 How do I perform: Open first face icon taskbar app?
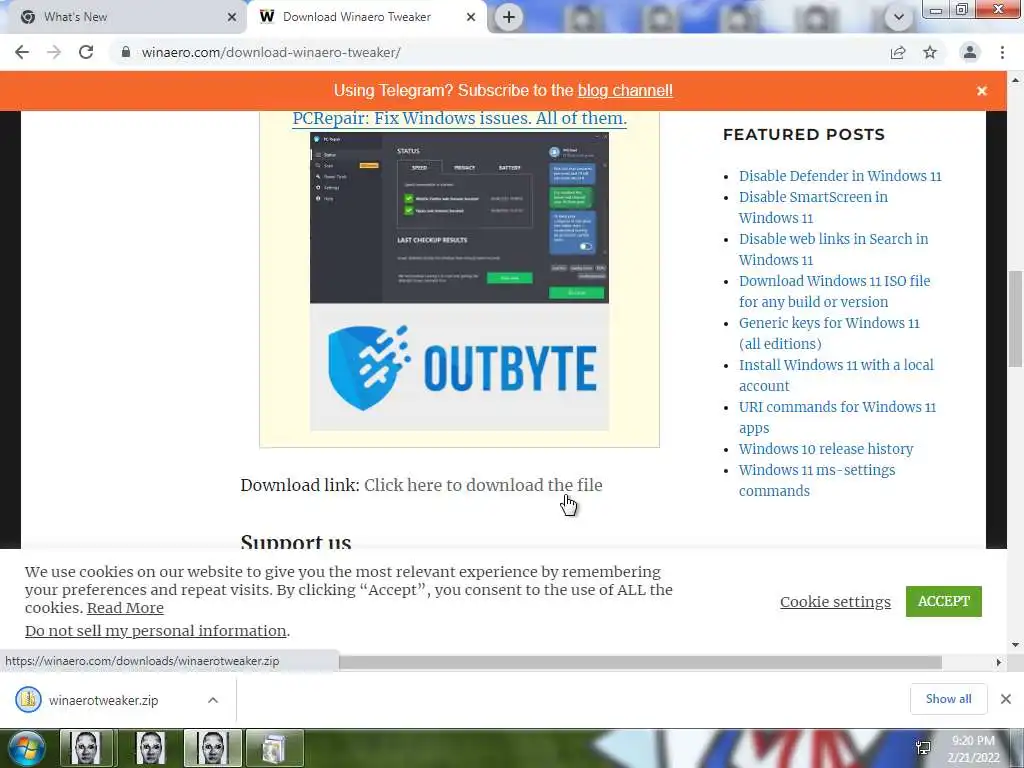[x=87, y=748]
